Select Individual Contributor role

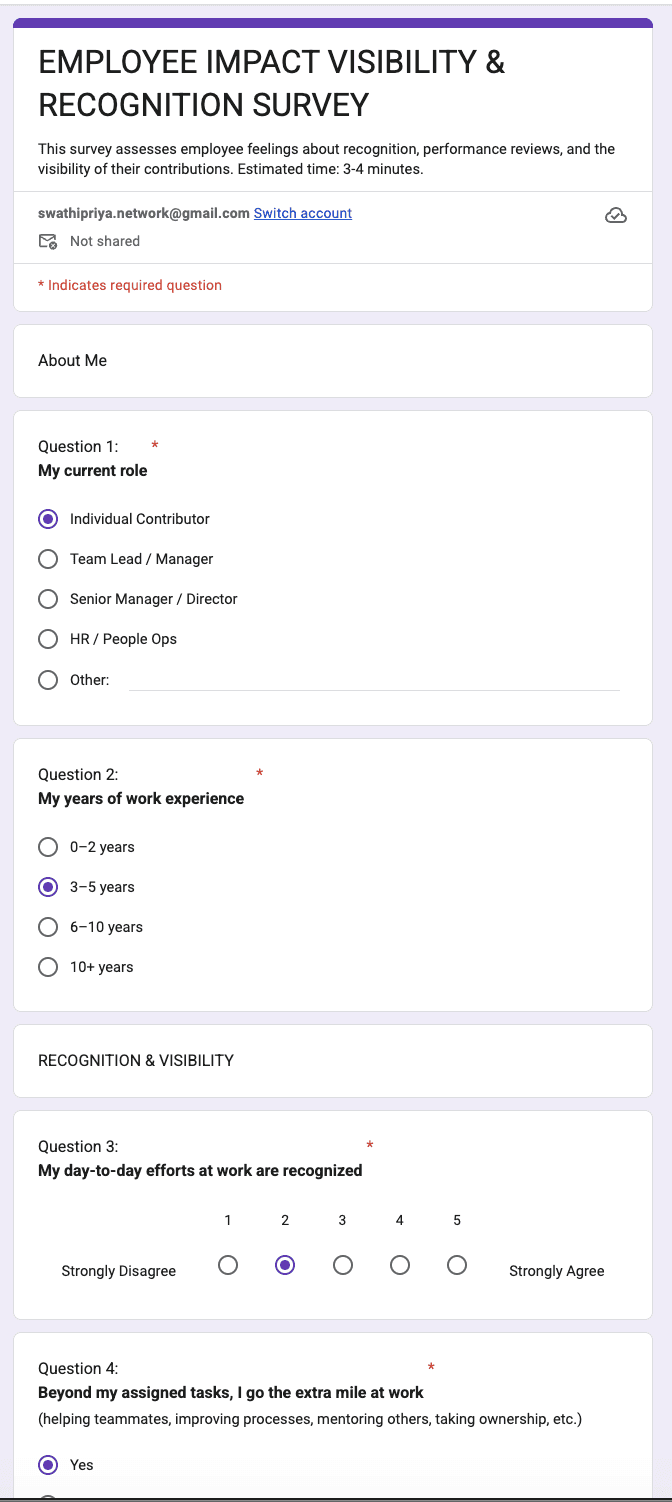(48, 519)
